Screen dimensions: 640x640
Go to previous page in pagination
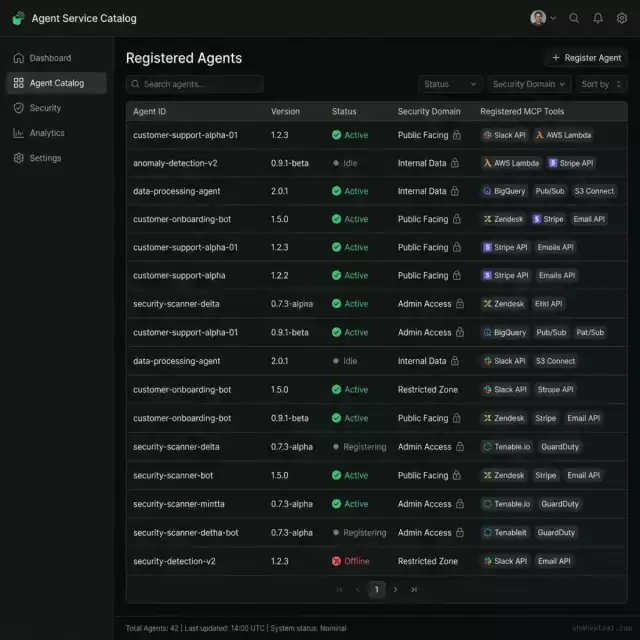click(x=358, y=589)
